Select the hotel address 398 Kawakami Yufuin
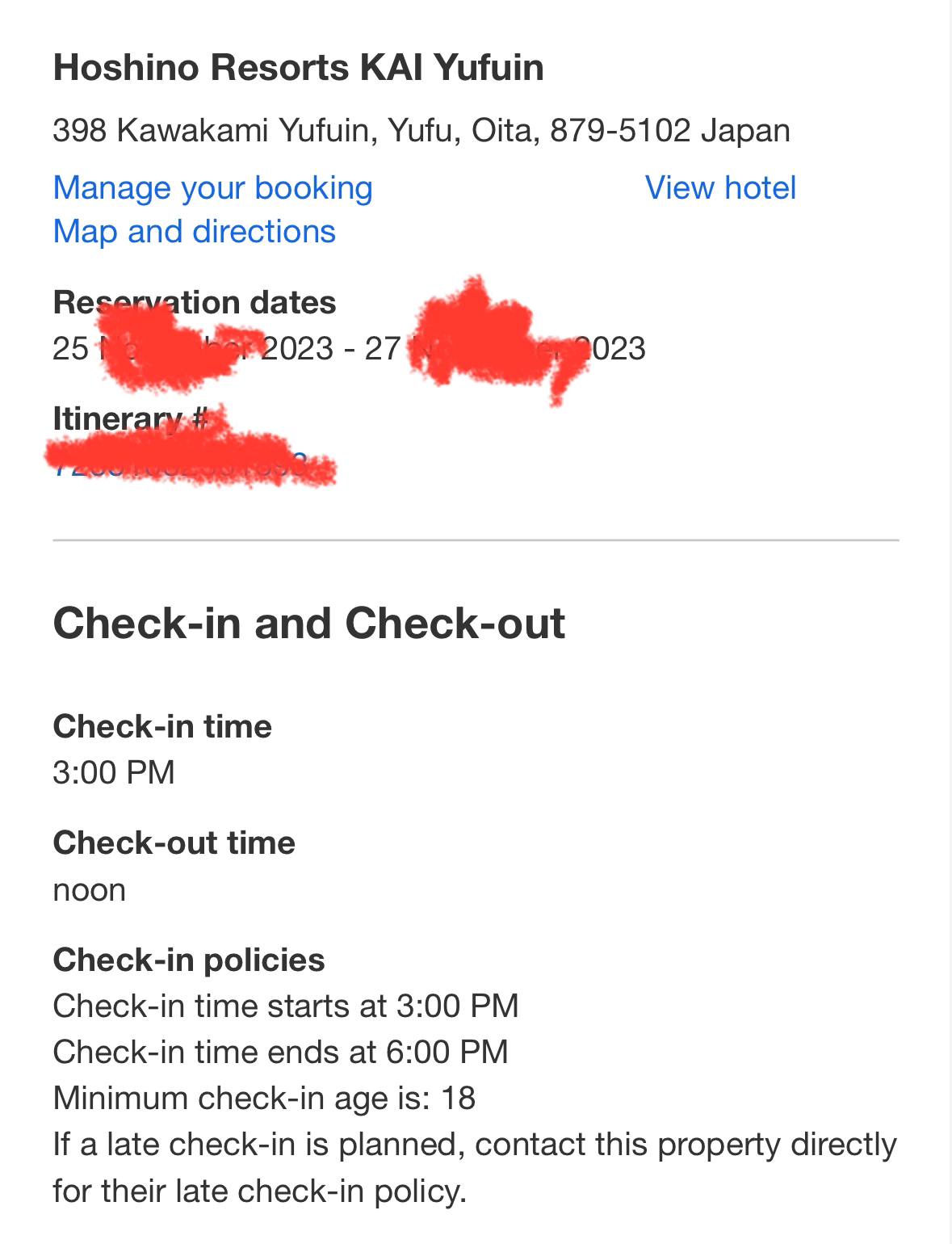The image size is (952, 1244). [421, 130]
